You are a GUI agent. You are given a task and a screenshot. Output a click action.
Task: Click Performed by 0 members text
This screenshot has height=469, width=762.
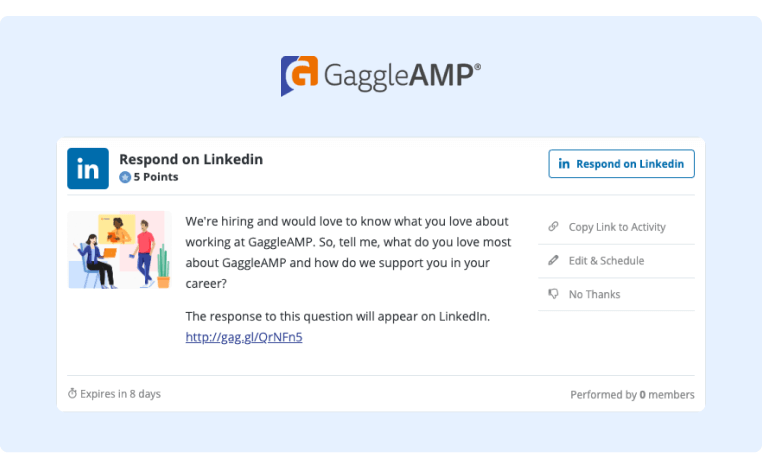(632, 395)
